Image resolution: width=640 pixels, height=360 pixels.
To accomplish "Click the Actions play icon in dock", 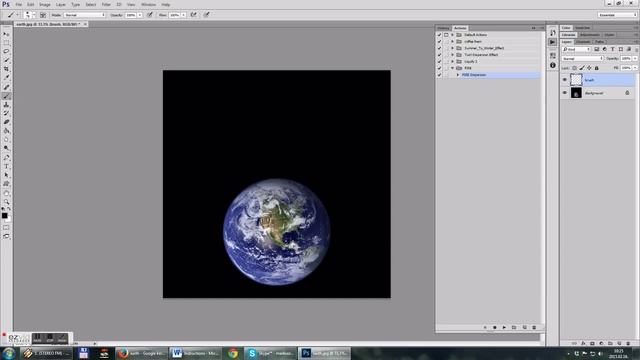I will click(x=553, y=42).
